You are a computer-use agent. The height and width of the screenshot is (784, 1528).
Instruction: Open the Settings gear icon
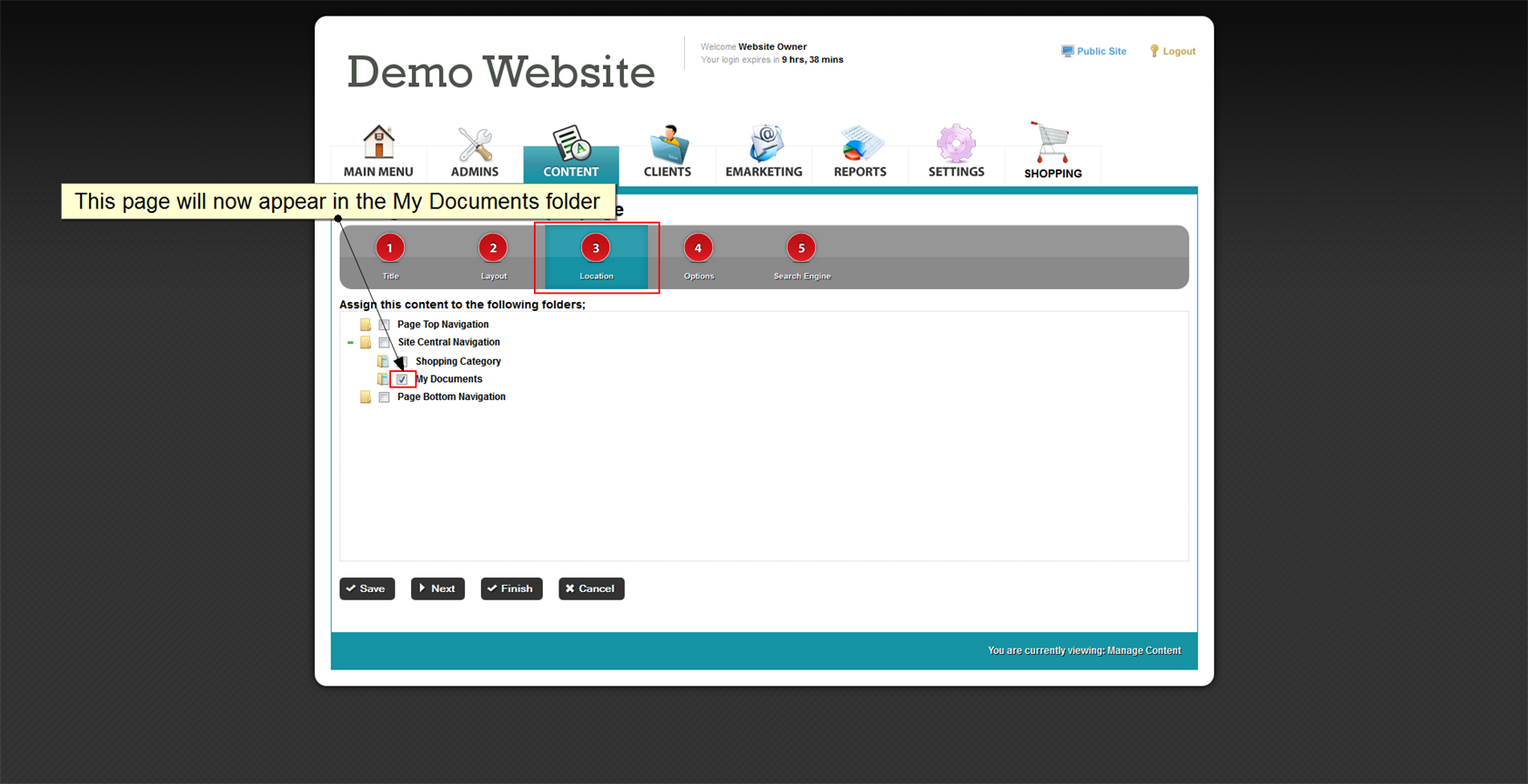(x=956, y=144)
